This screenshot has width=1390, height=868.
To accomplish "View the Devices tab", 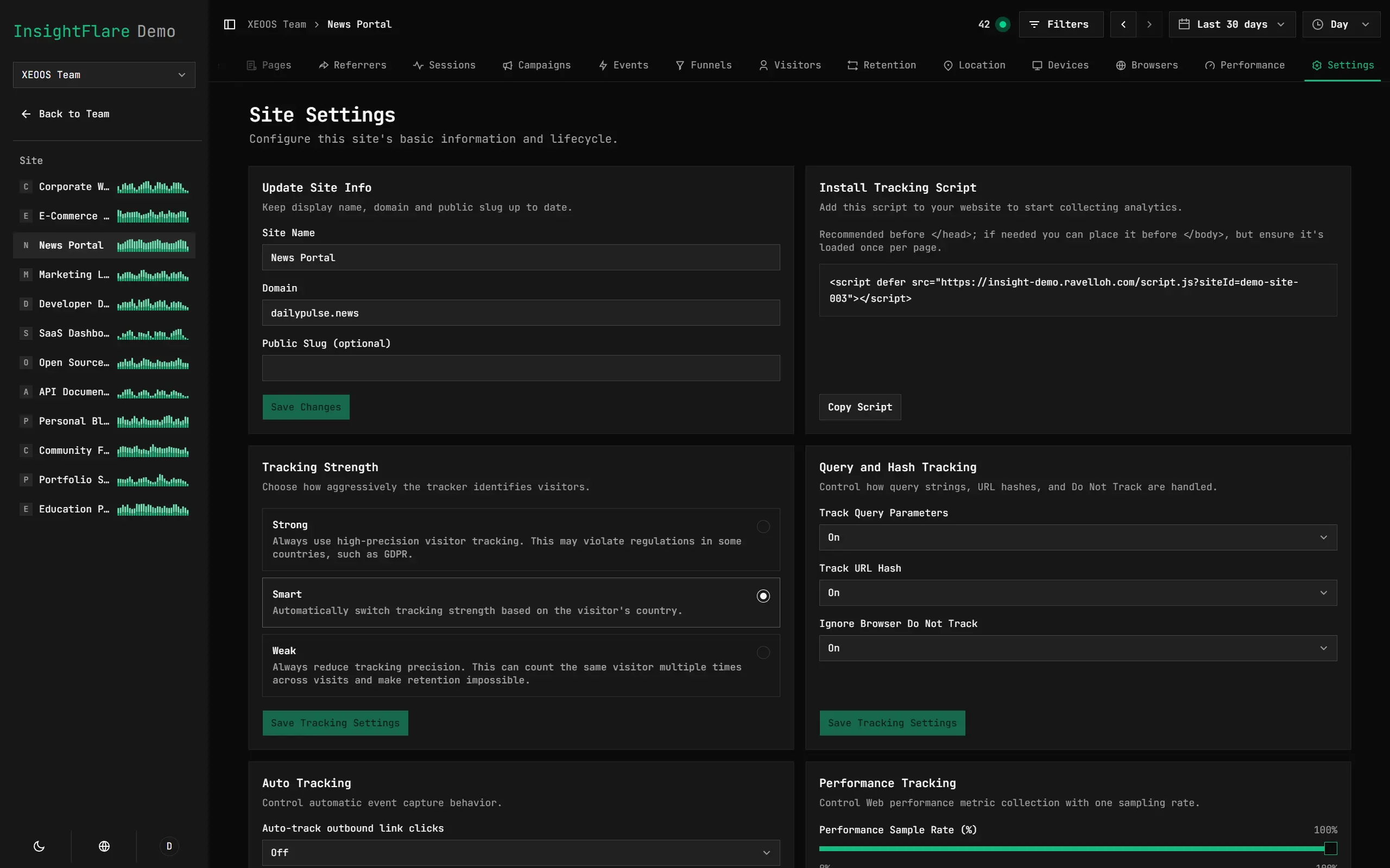I will [1060, 66].
